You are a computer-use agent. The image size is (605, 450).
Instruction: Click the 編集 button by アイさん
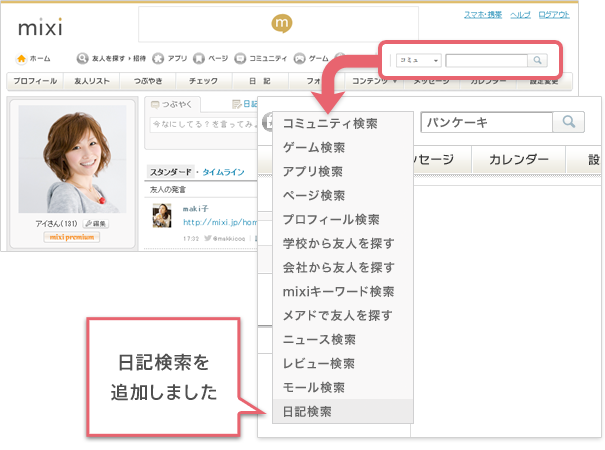96,223
